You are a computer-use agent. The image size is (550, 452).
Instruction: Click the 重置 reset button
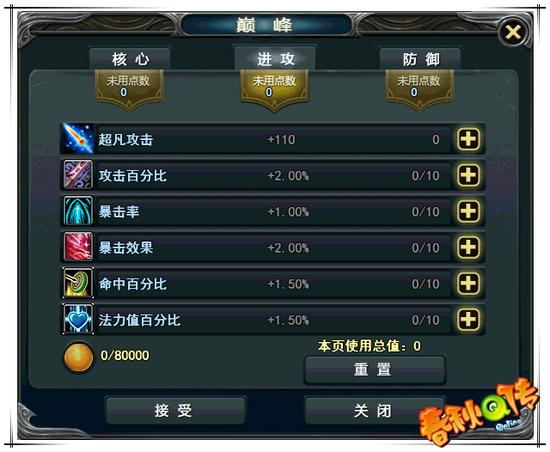point(375,370)
